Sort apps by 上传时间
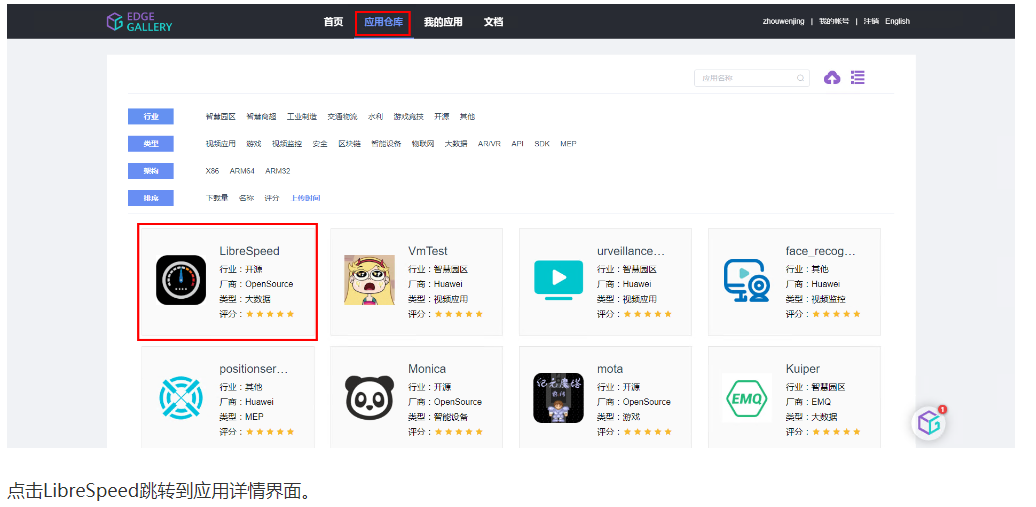 coord(305,198)
